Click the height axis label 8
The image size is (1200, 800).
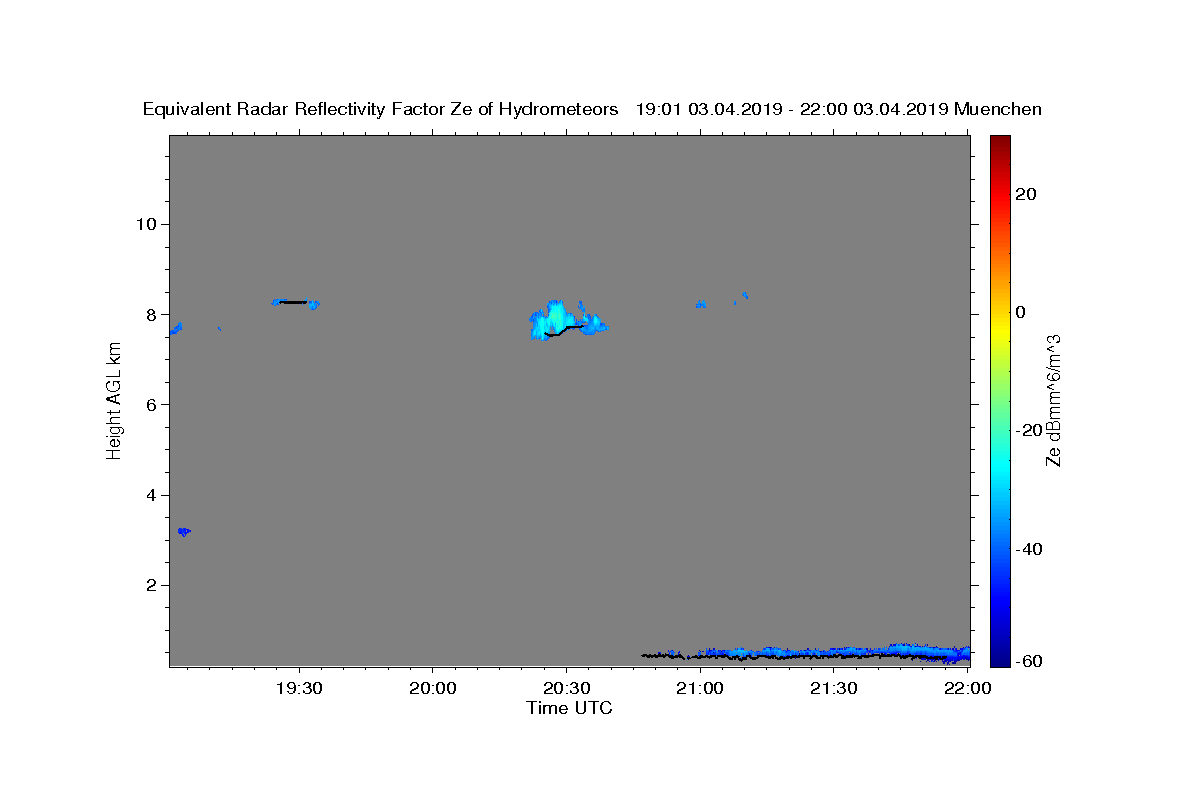tap(151, 314)
